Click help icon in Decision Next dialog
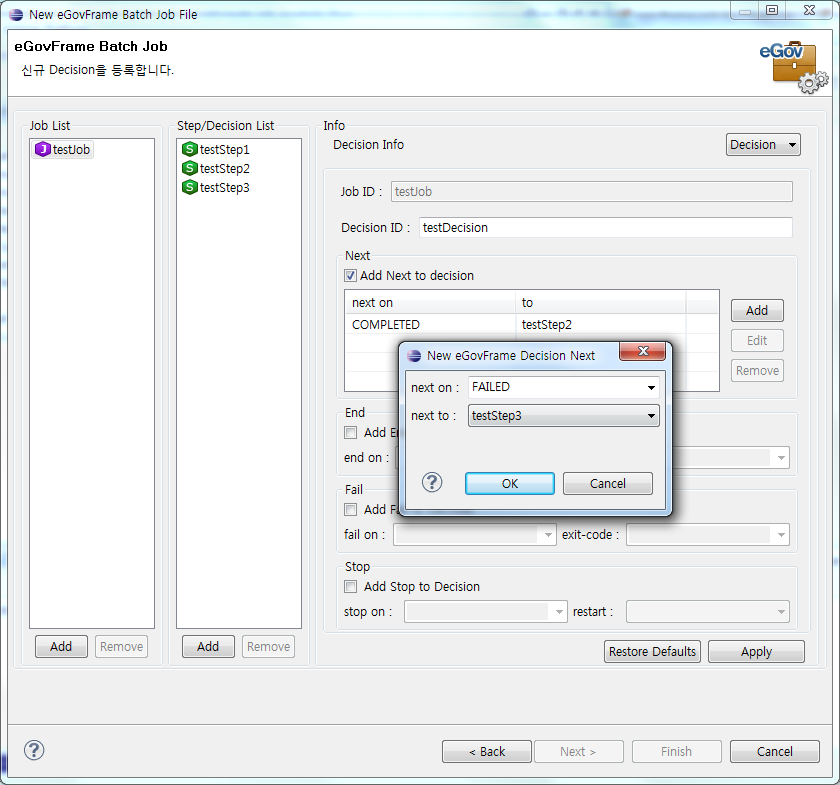 [x=432, y=483]
